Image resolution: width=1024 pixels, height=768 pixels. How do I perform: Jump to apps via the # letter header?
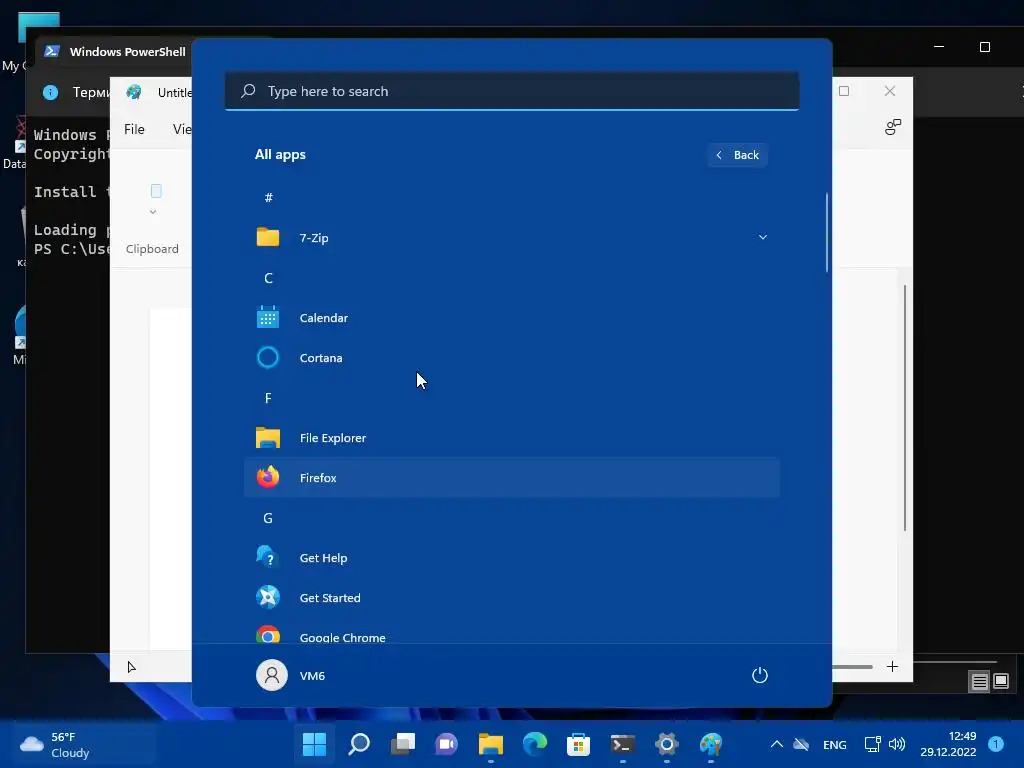click(268, 198)
